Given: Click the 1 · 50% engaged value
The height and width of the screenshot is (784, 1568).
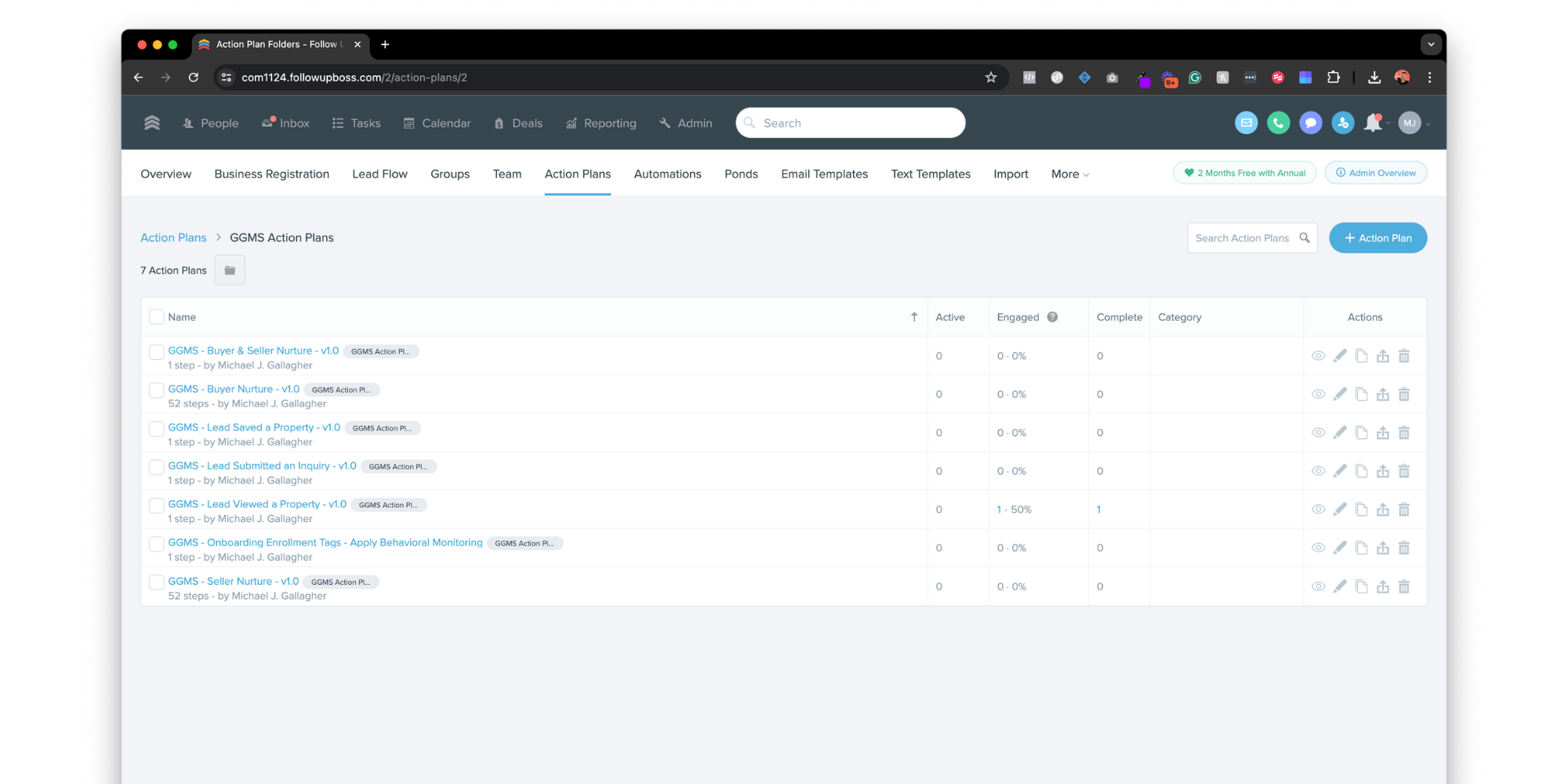Looking at the screenshot, I should click(x=1014, y=510).
